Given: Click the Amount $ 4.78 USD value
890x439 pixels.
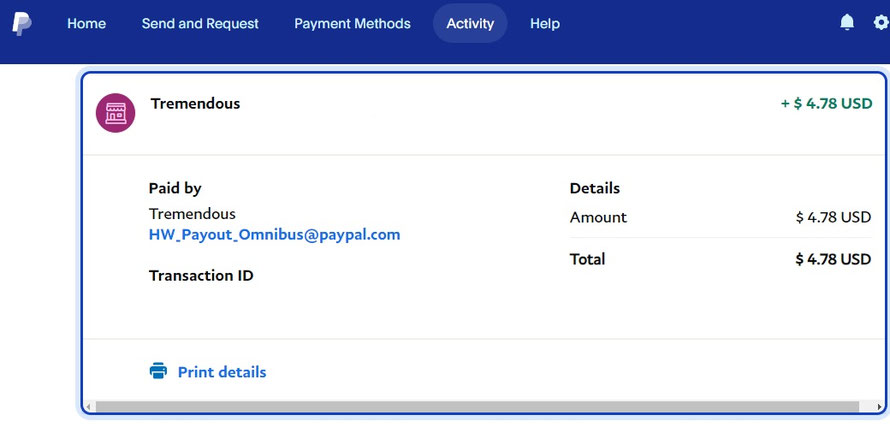Looking at the screenshot, I should tap(833, 218).
